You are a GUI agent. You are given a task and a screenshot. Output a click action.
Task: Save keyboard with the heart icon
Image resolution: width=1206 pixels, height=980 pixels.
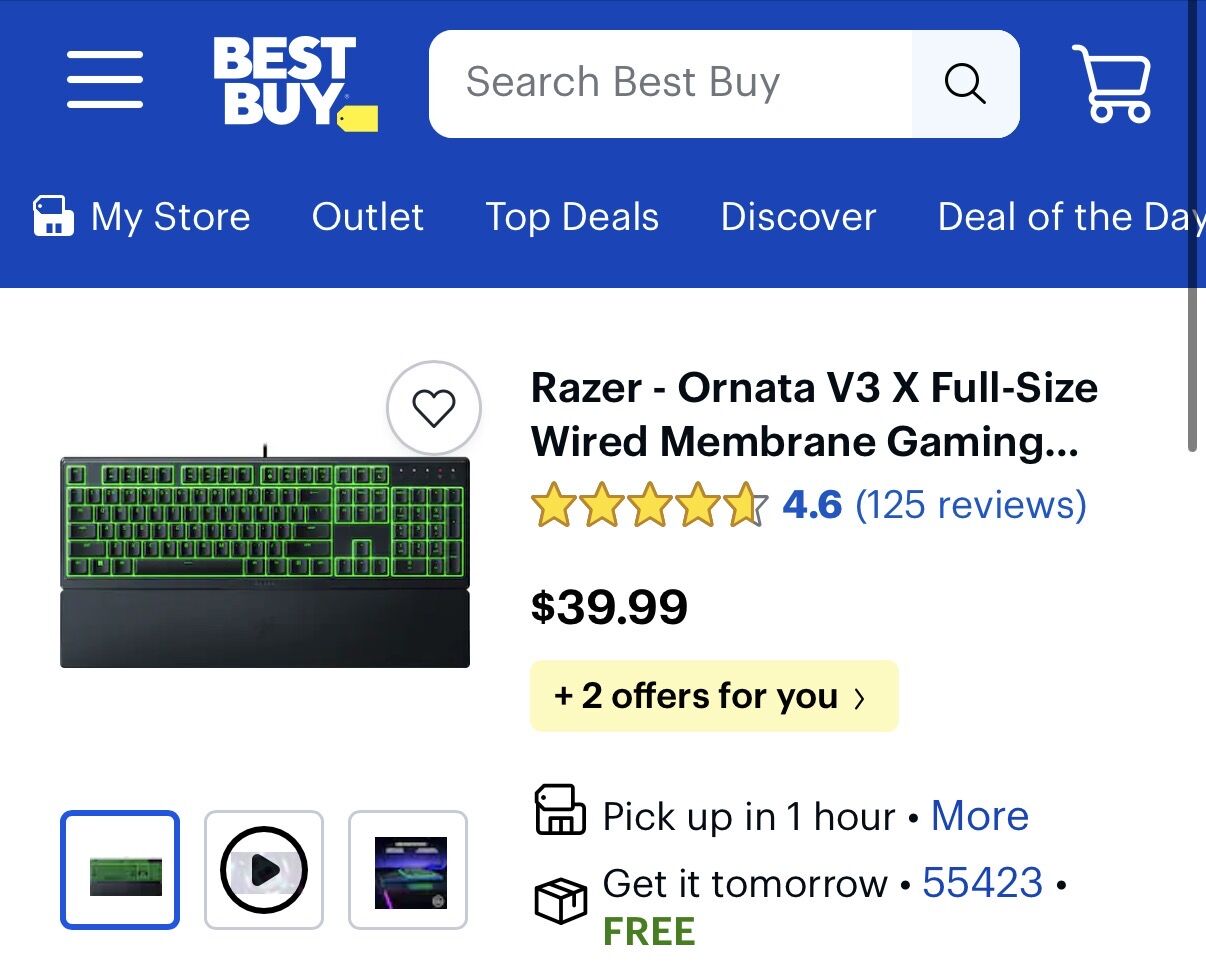click(x=433, y=408)
